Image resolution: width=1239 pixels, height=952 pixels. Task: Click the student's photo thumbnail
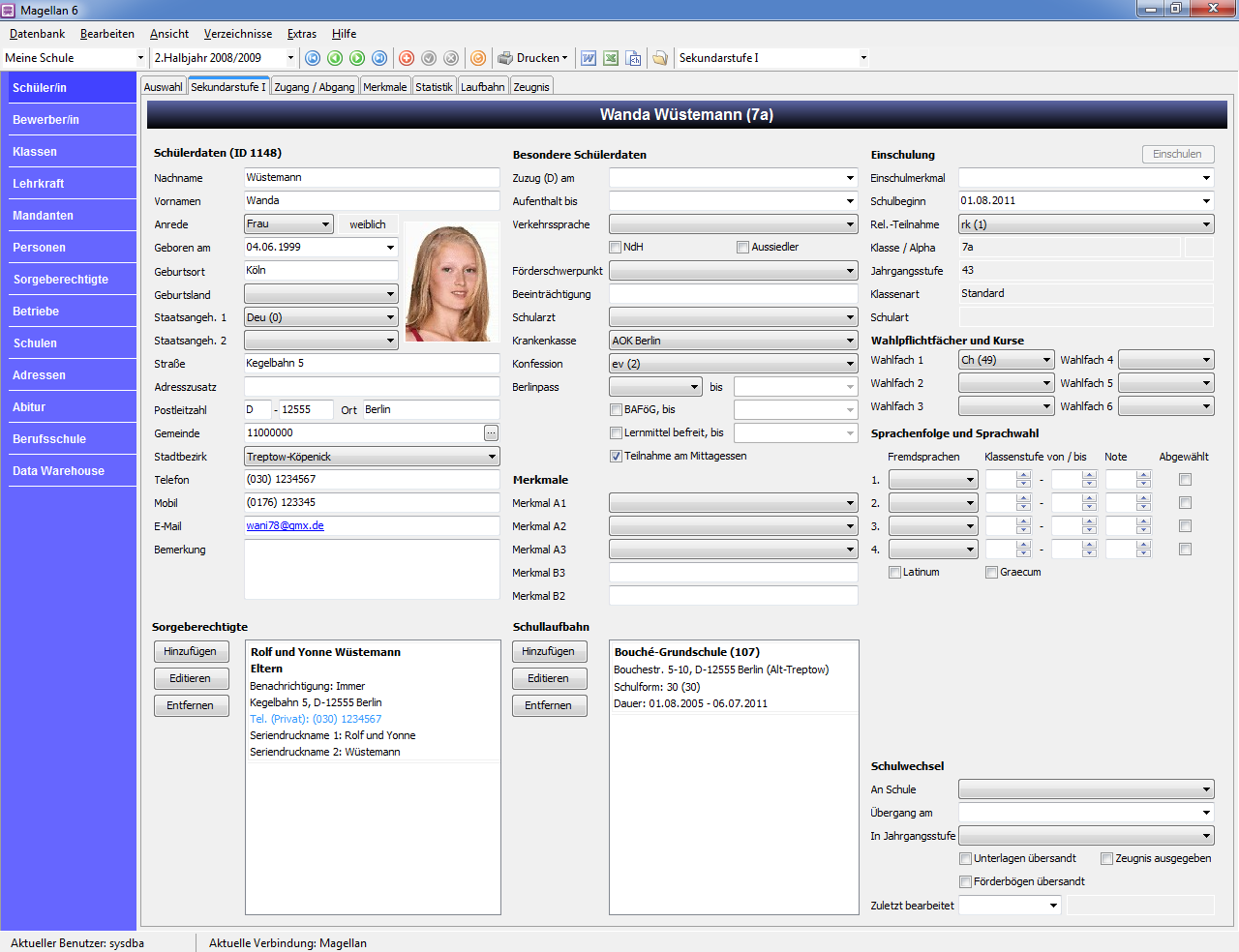pyautogui.click(x=447, y=282)
